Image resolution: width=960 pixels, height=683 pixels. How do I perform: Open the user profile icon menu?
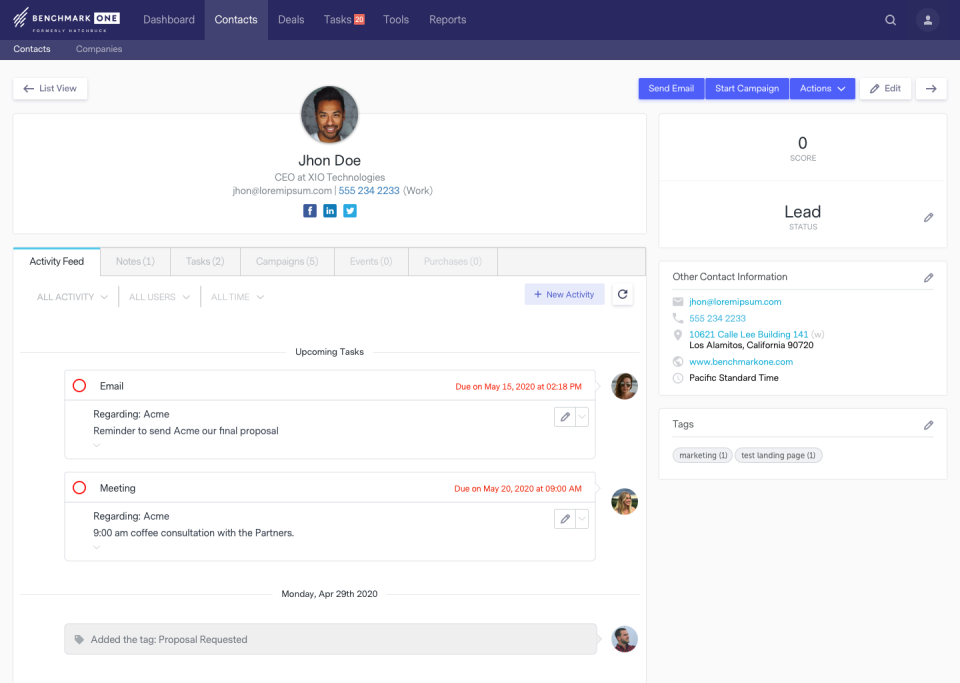point(928,20)
